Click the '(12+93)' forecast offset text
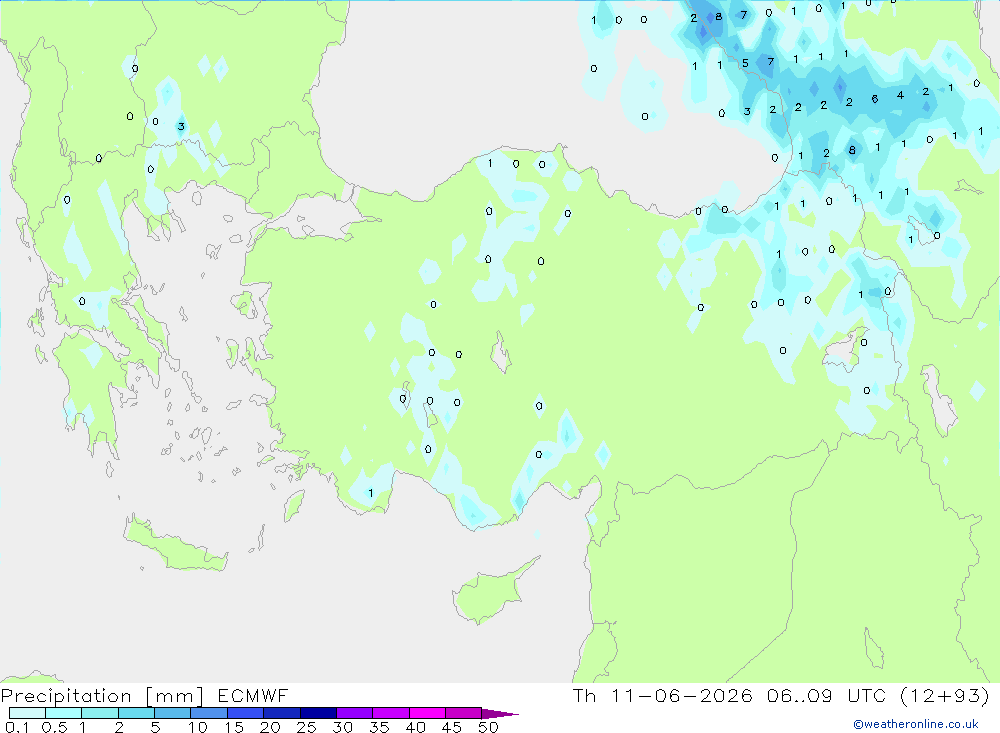Screen dimensions: 1000x733 tap(945, 695)
